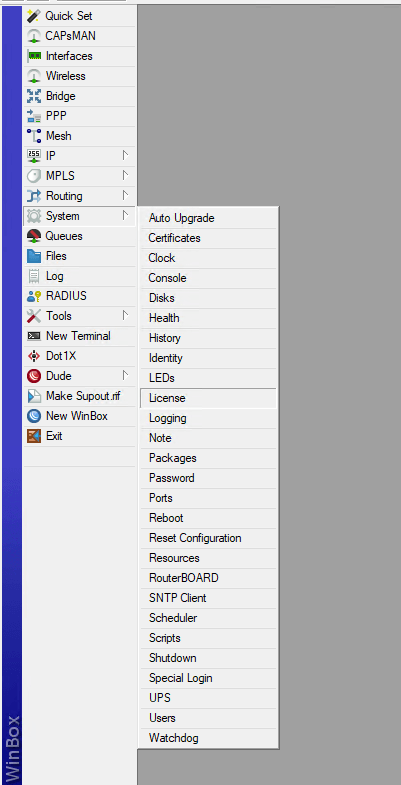This screenshot has height=785, width=401.
Task: Click the New Terminal console icon
Action: [34, 336]
